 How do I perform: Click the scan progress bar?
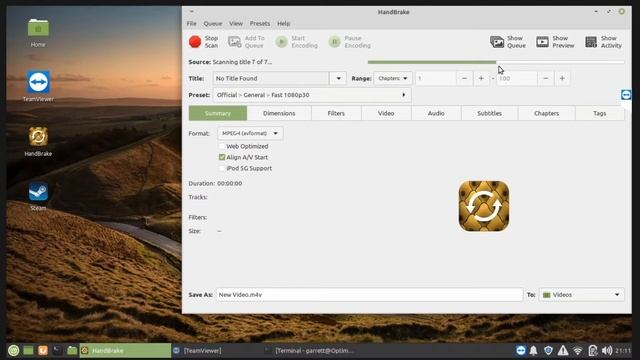point(496,62)
